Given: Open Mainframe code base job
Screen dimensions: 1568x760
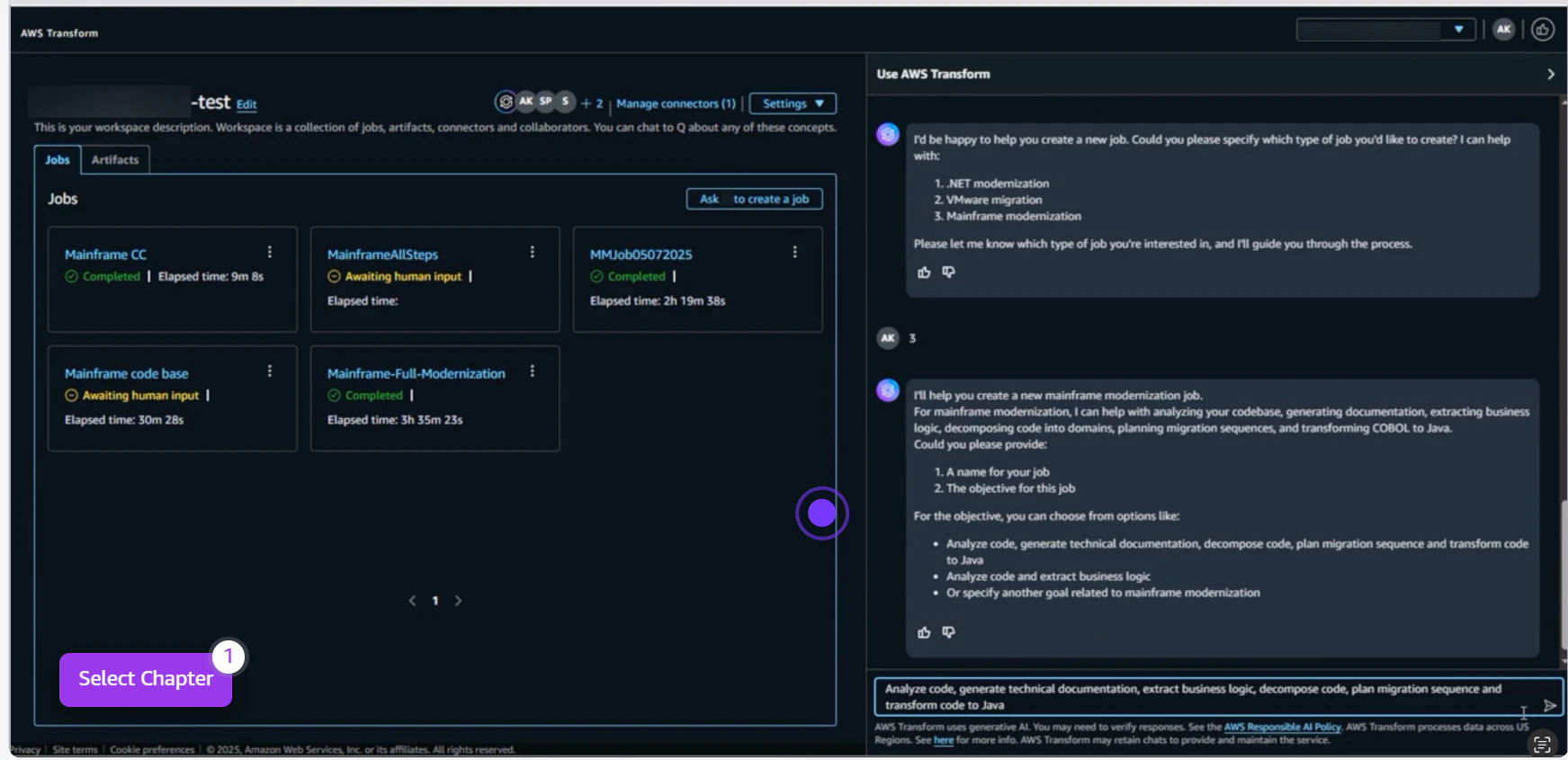Looking at the screenshot, I should coord(126,373).
